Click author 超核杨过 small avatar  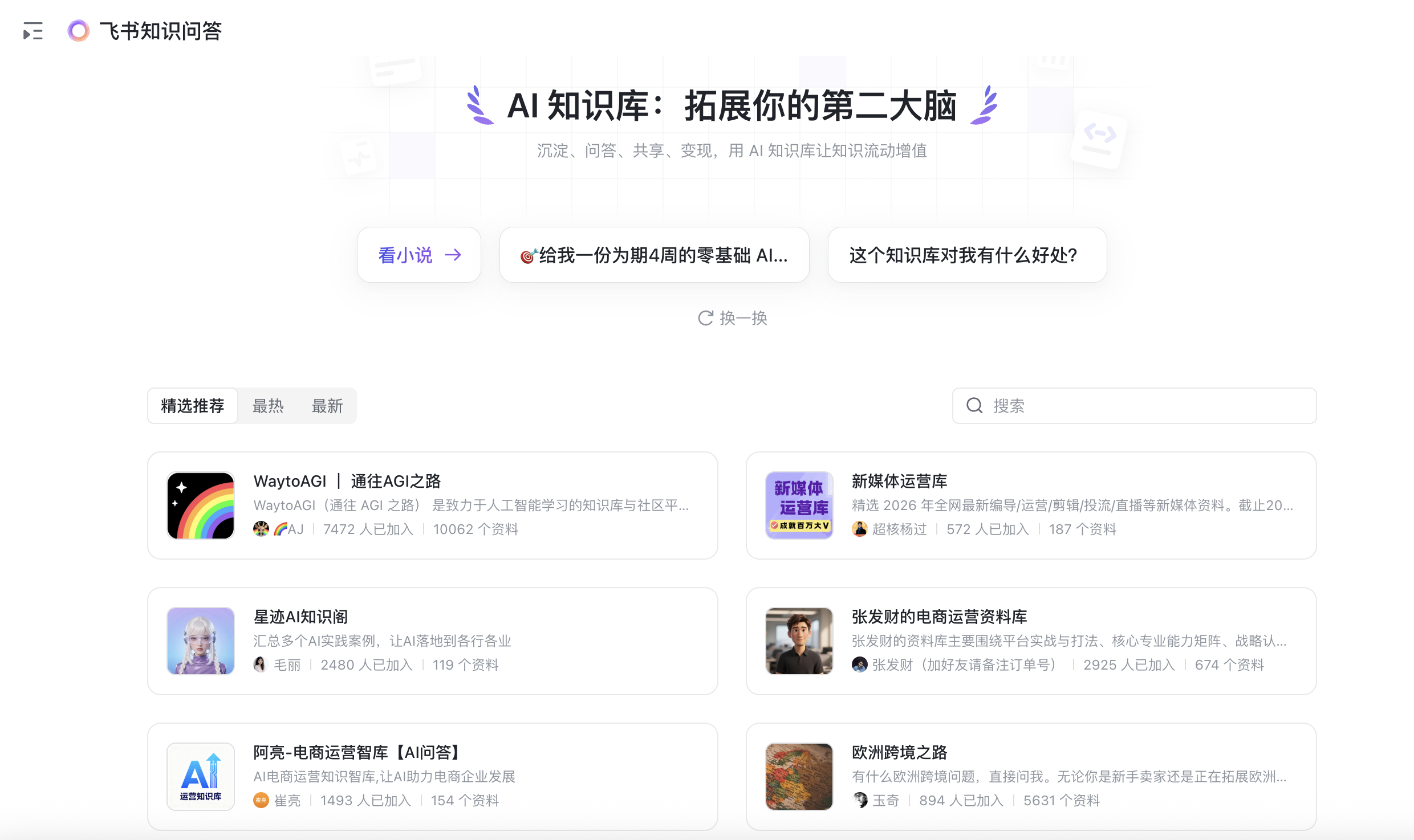pyautogui.click(x=859, y=529)
